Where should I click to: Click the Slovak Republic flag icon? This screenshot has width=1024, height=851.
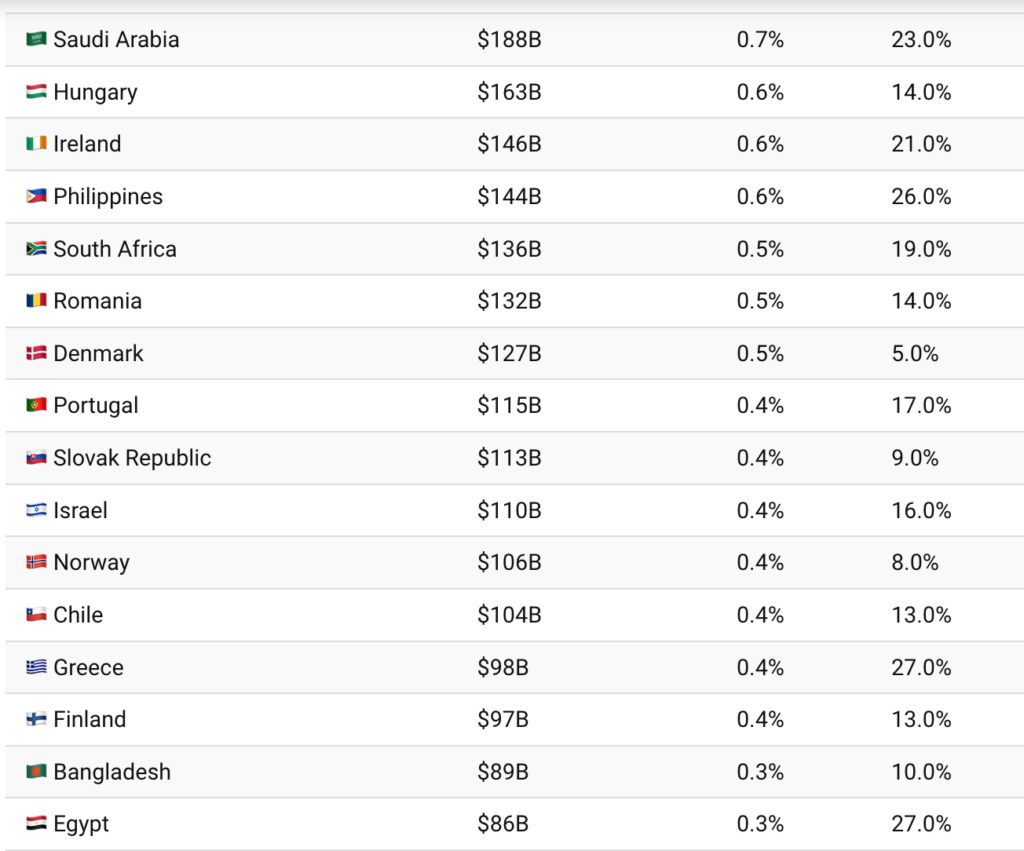click(36, 458)
